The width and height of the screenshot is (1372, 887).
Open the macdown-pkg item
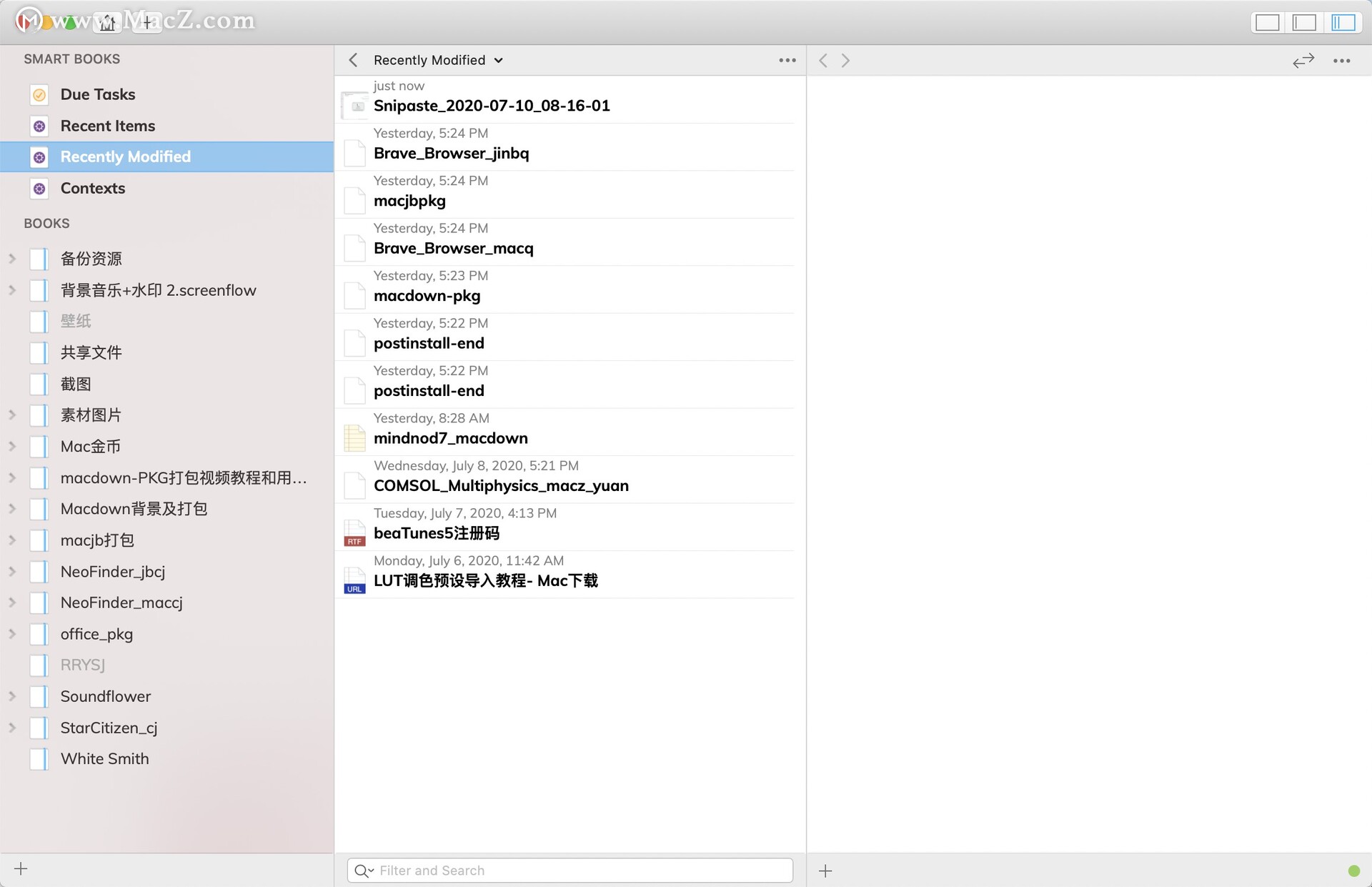tap(565, 289)
